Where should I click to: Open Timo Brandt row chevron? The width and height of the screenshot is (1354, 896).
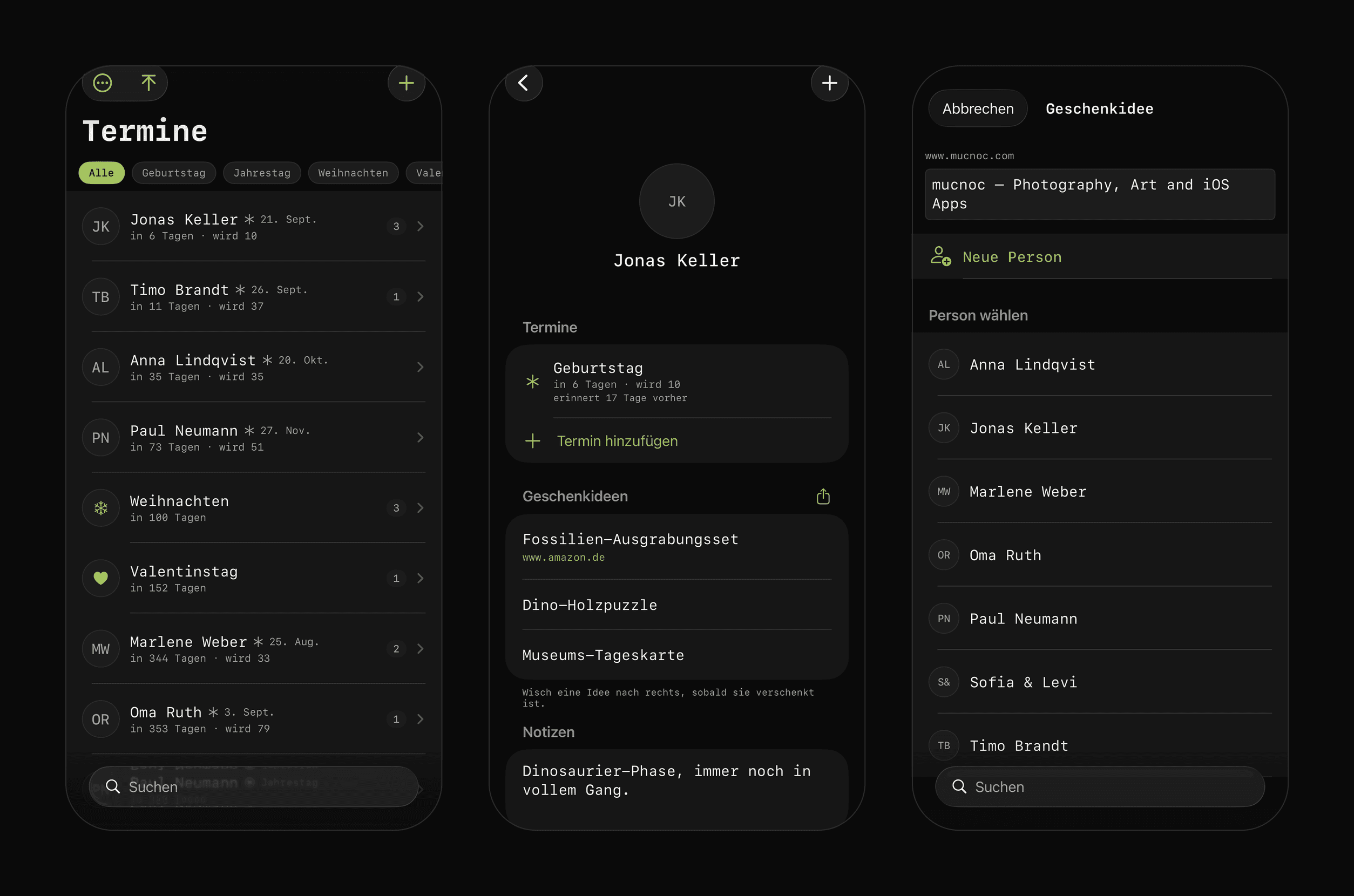421,296
